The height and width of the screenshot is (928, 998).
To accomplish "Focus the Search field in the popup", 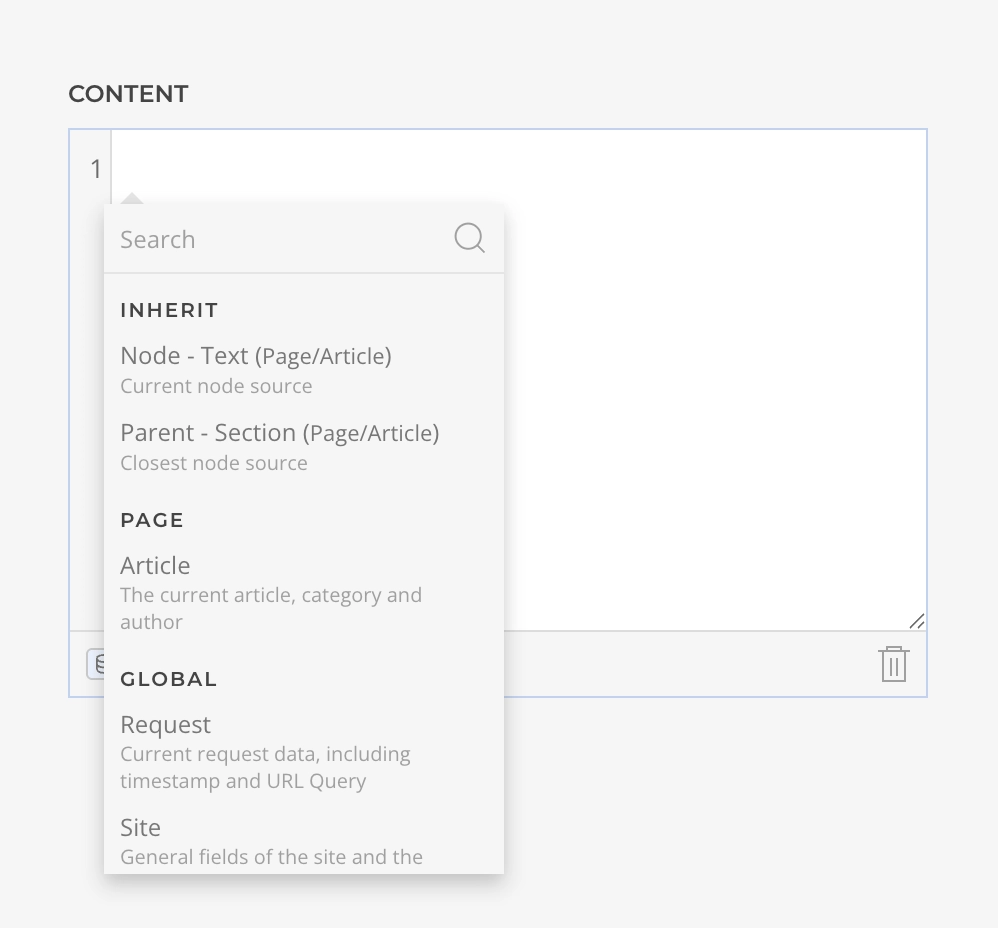I will click(x=280, y=239).
